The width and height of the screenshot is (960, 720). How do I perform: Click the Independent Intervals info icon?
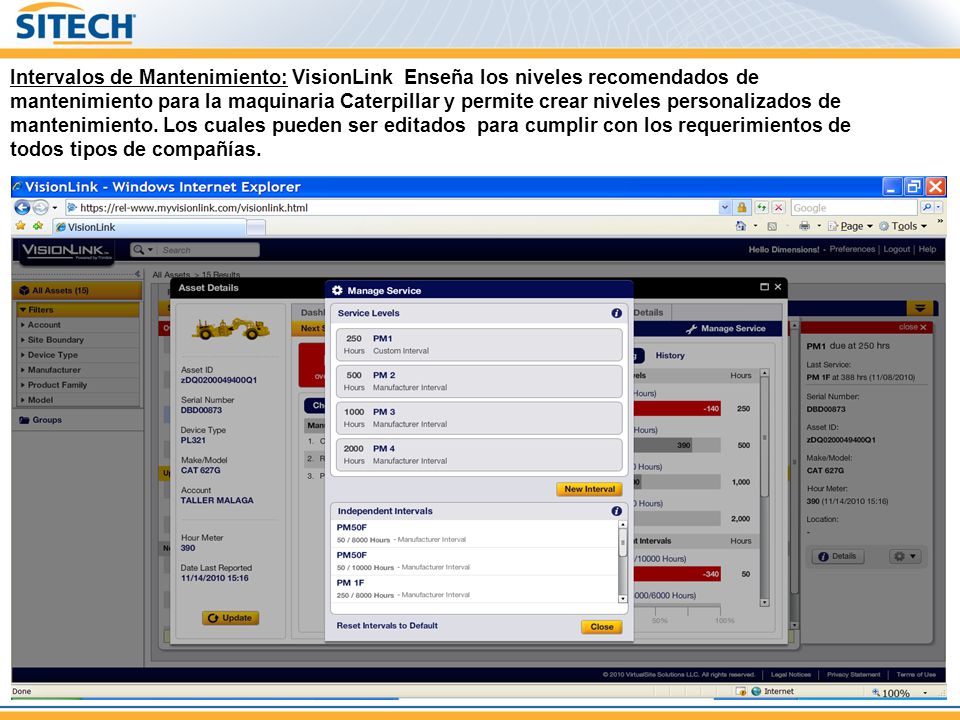click(x=617, y=511)
